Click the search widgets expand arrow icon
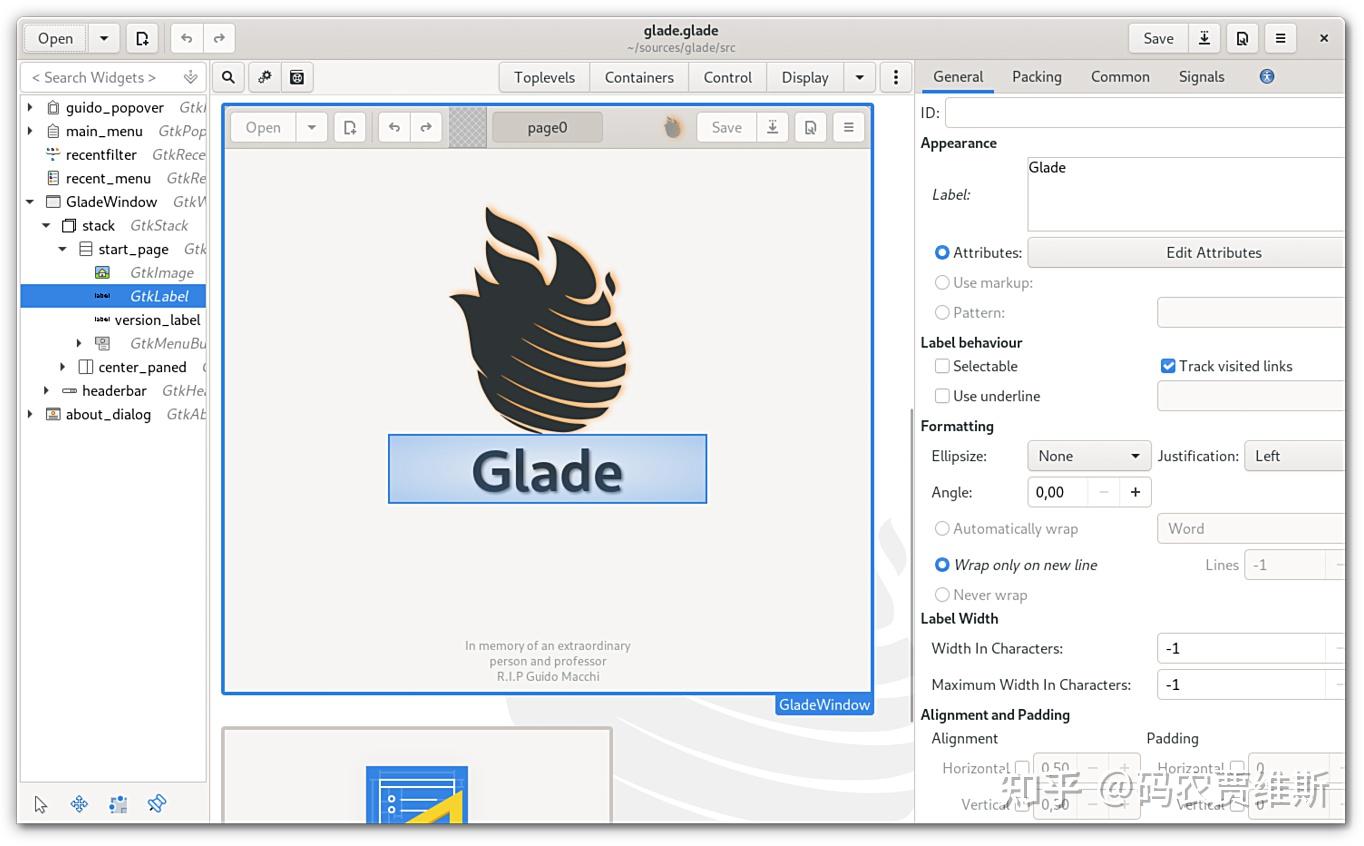1364x846 pixels. point(190,77)
